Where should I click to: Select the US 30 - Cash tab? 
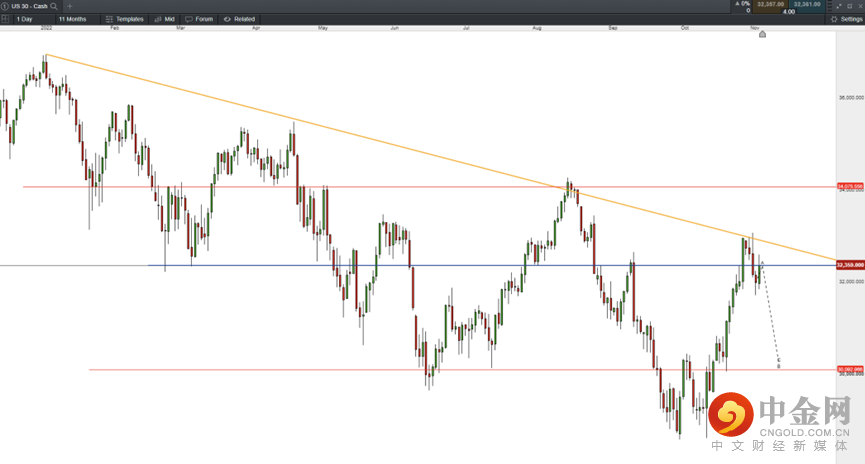click(29, 6)
